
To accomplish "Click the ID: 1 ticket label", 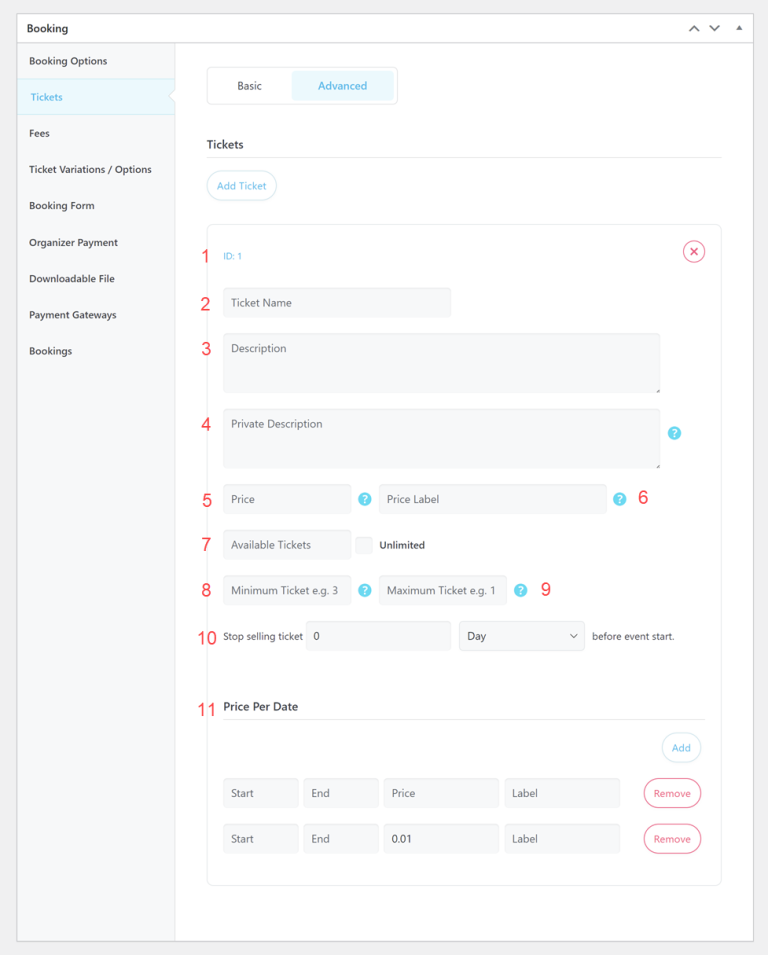I will click(x=232, y=256).
